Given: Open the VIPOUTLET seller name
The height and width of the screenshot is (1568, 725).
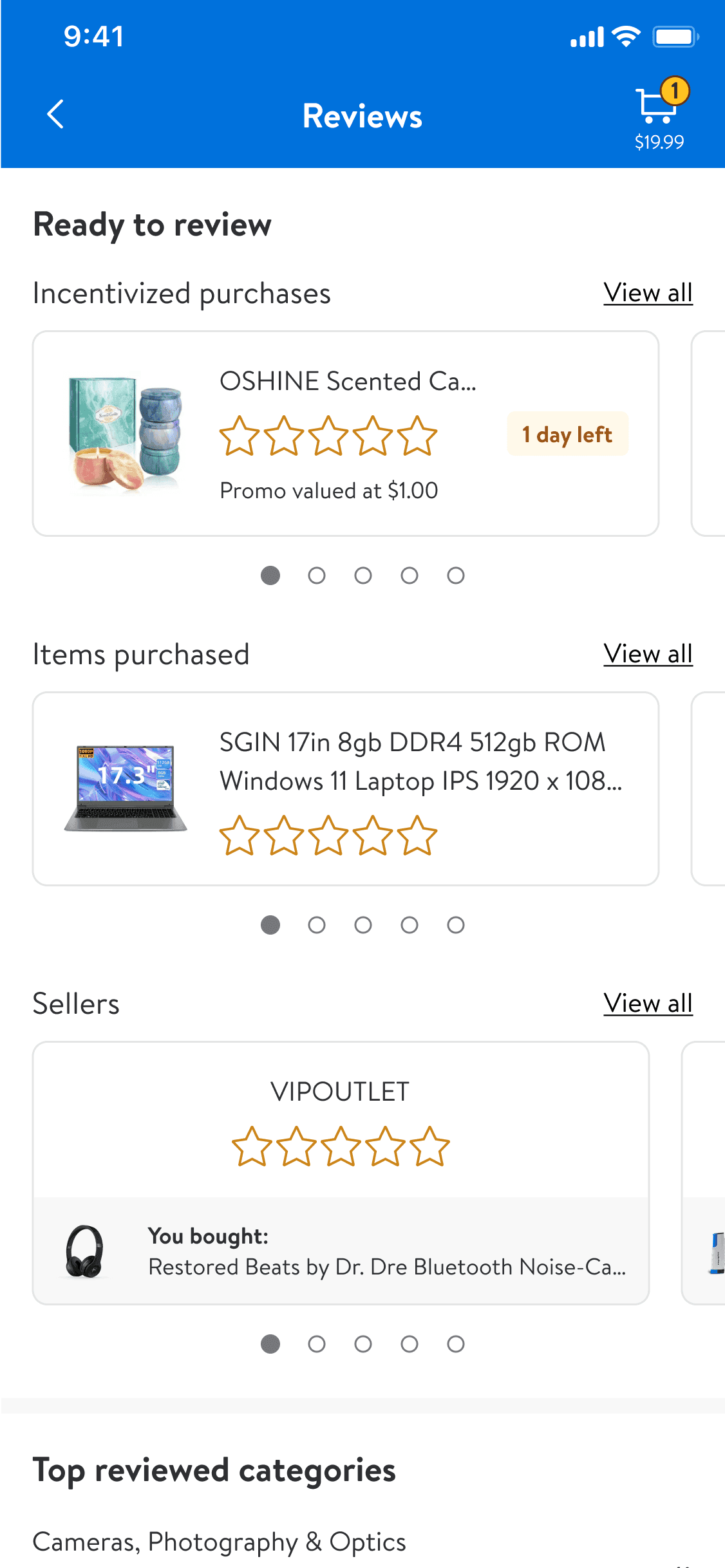Looking at the screenshot, I should 340,1092.
